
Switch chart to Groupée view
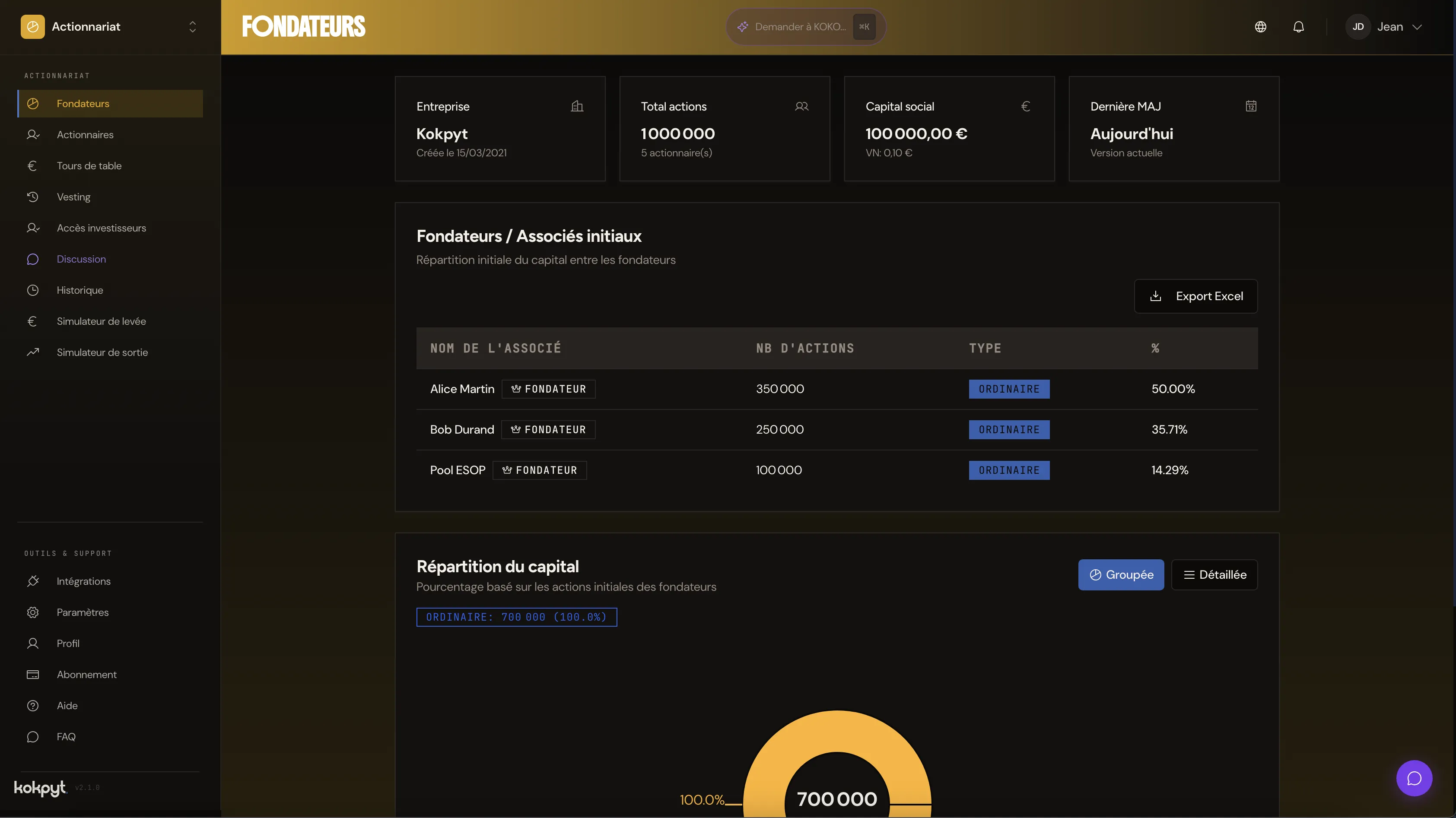1121,574
